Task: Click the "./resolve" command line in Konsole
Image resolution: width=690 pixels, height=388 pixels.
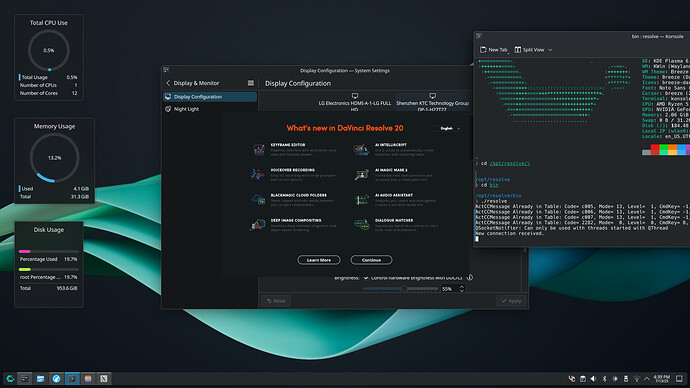Action: [x=493, y=201]
